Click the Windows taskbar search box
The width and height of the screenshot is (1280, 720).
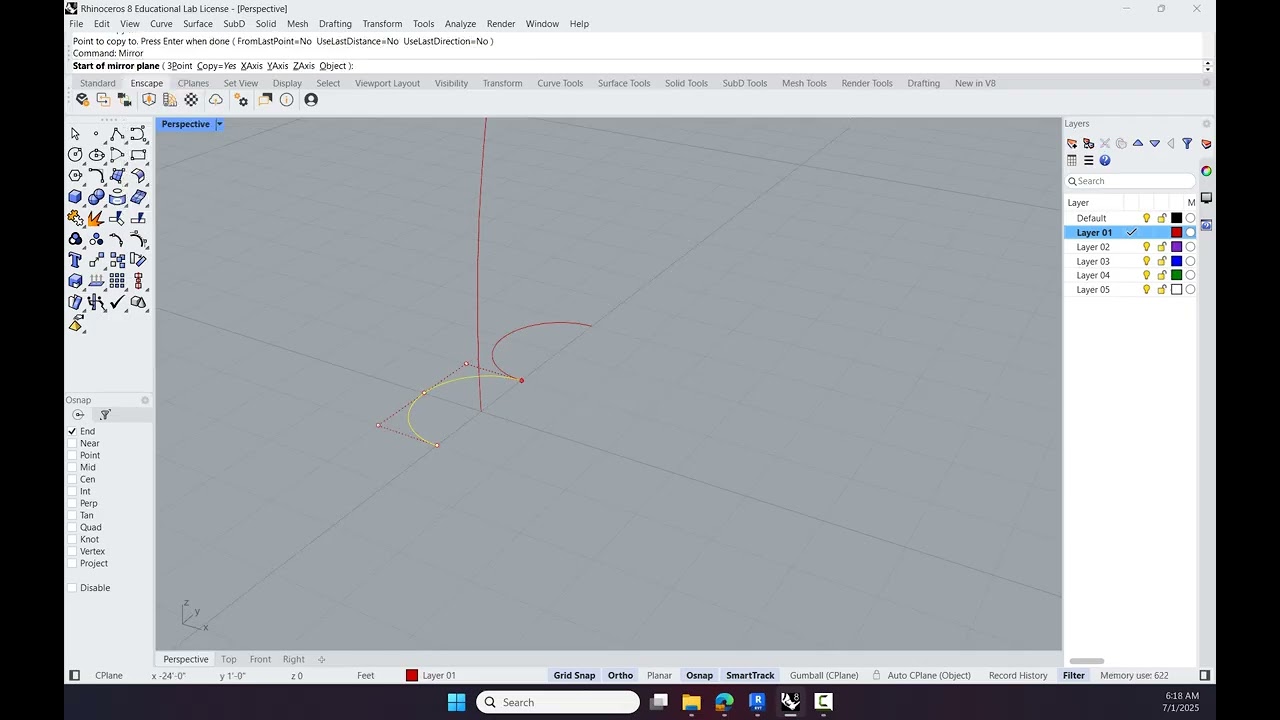point(558,702)
